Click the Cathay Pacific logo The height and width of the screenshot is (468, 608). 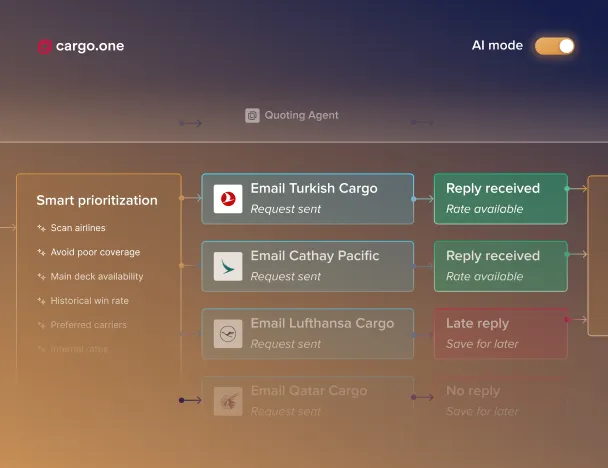pyautogui.click(x=228, y=266)
